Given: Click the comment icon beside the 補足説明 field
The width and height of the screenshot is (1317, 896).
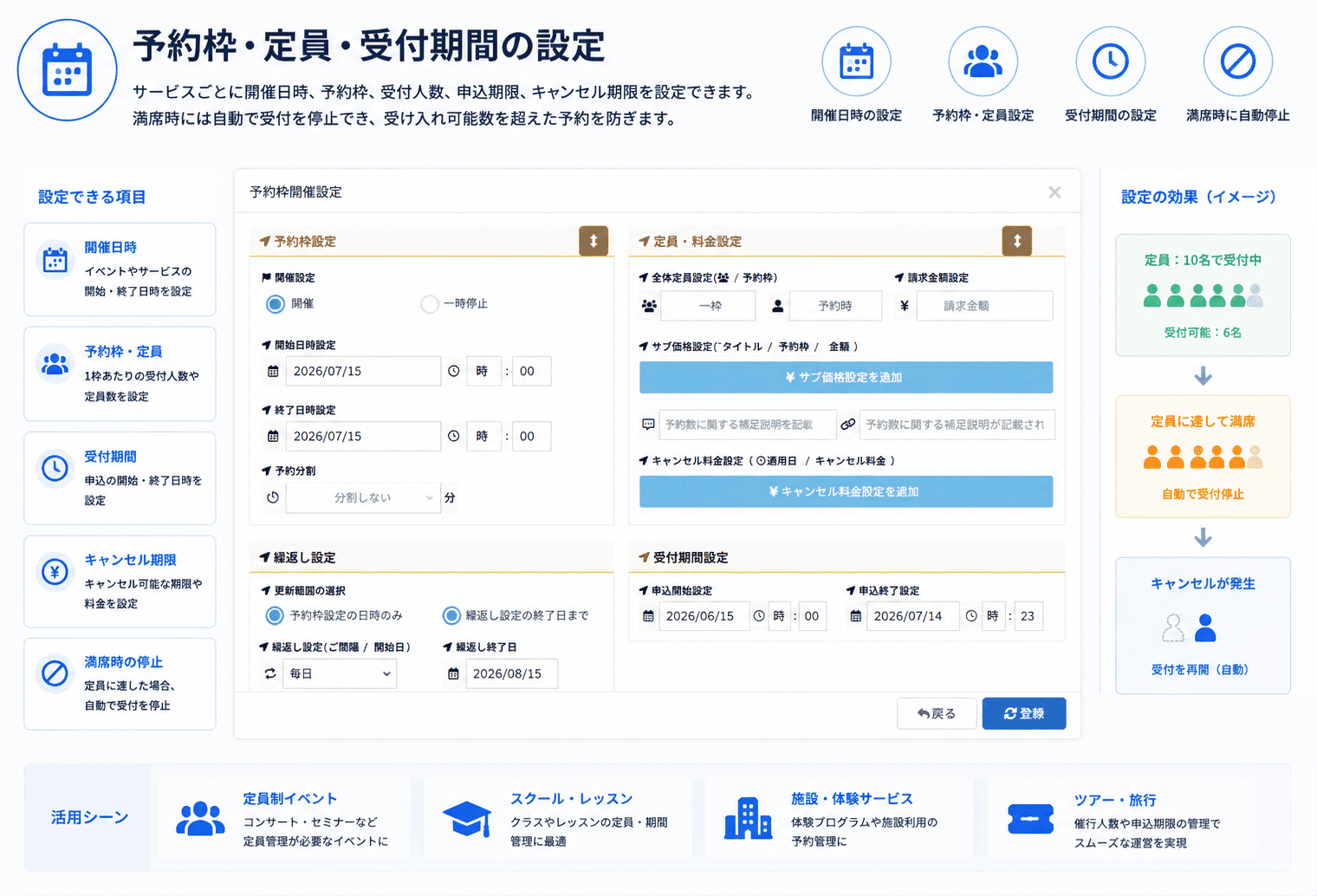Looking at the screenshot, I should click(x=648, y=425).
